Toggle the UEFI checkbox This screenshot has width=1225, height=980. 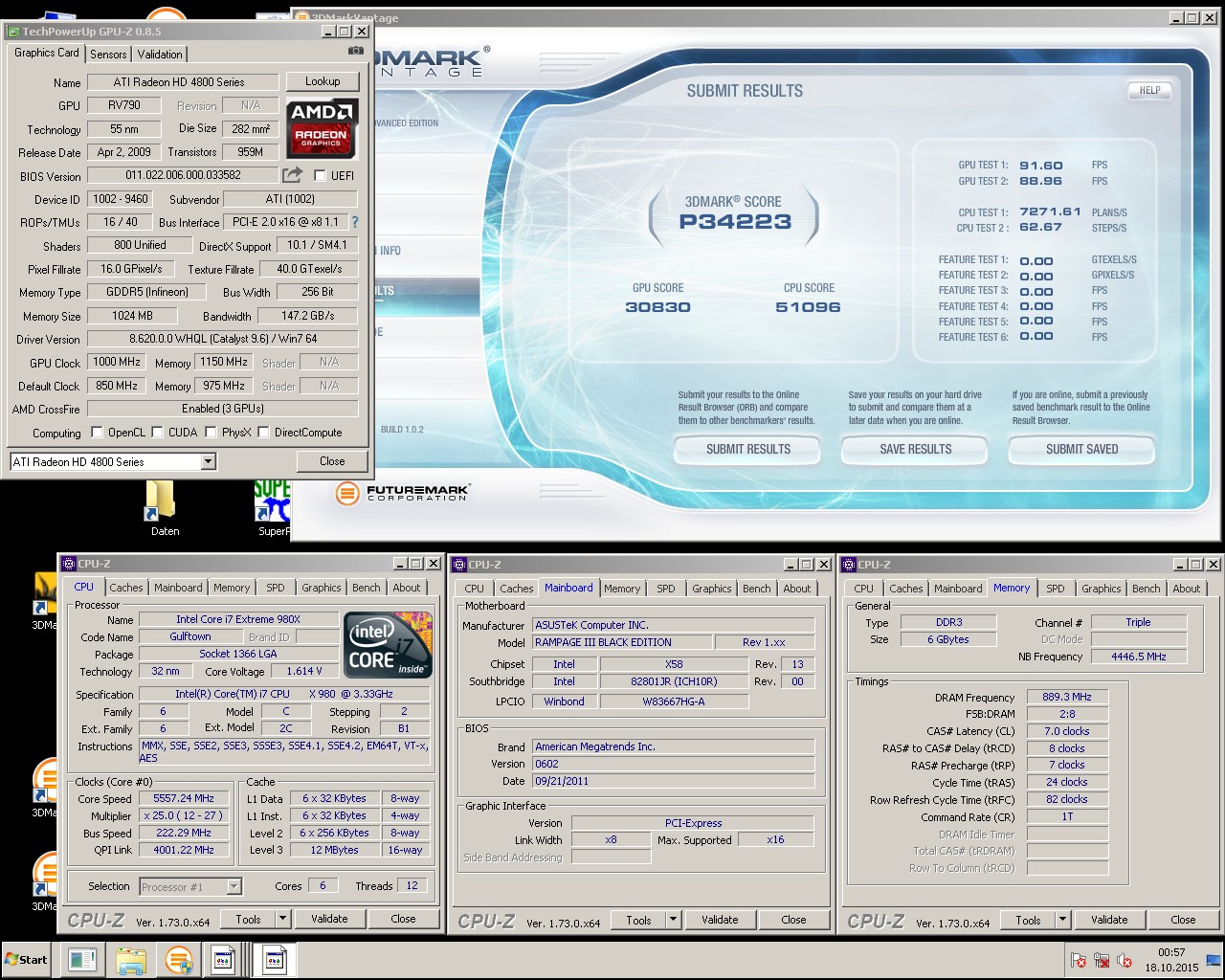(320, 176)
